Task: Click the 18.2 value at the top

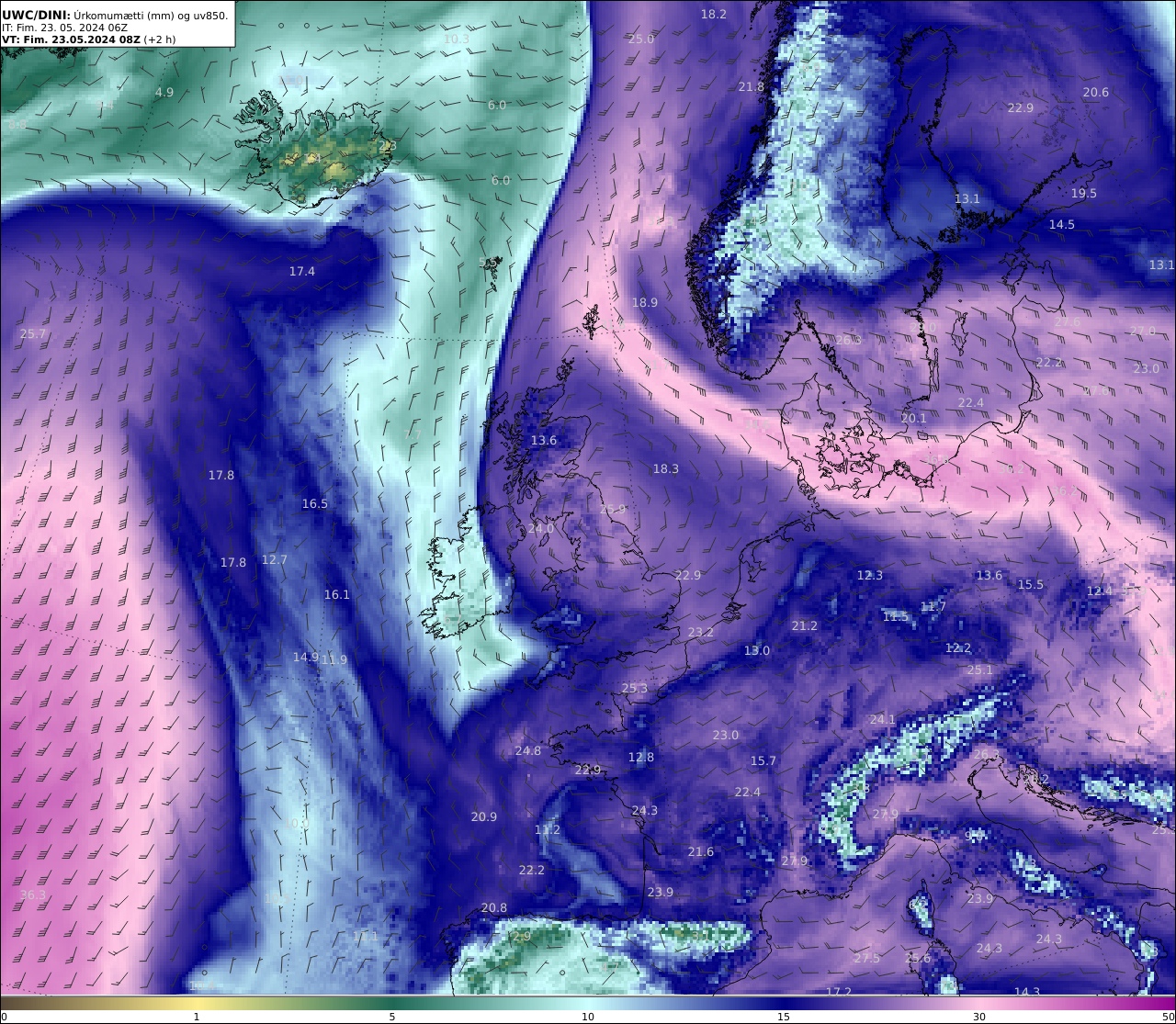Action: [714, 14]
